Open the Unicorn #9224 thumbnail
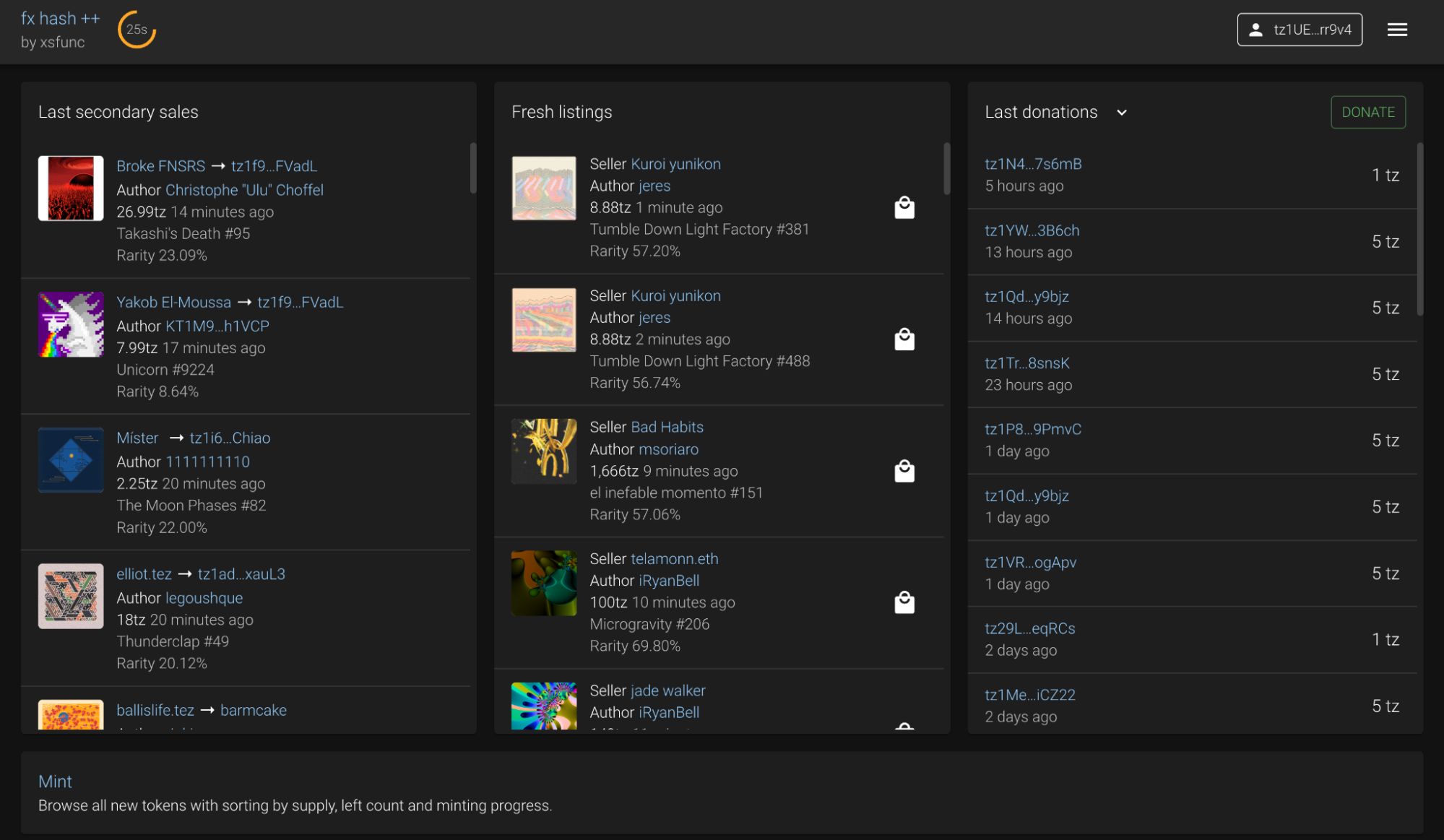The width and height of the screenshot is (1444, 840). tap(71, 324)
